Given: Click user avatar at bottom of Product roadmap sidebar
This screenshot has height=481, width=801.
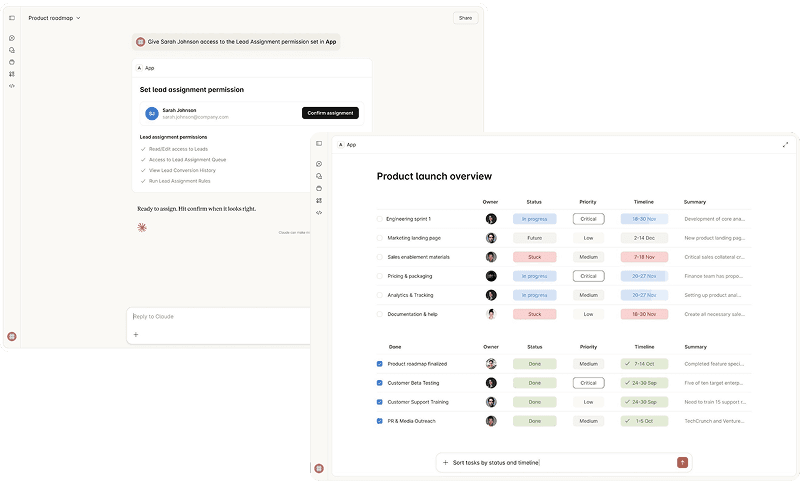Looking at the screenshot, I should point(12,336).
